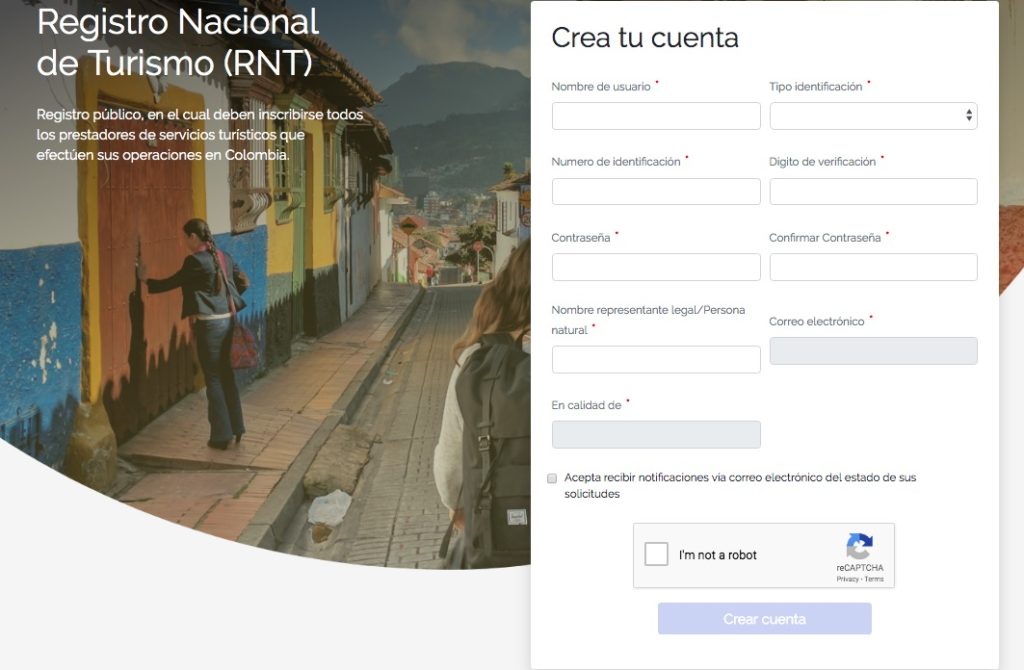
Task: Click the Tipo identificación stepper arrows
Action: coord(968,116)
